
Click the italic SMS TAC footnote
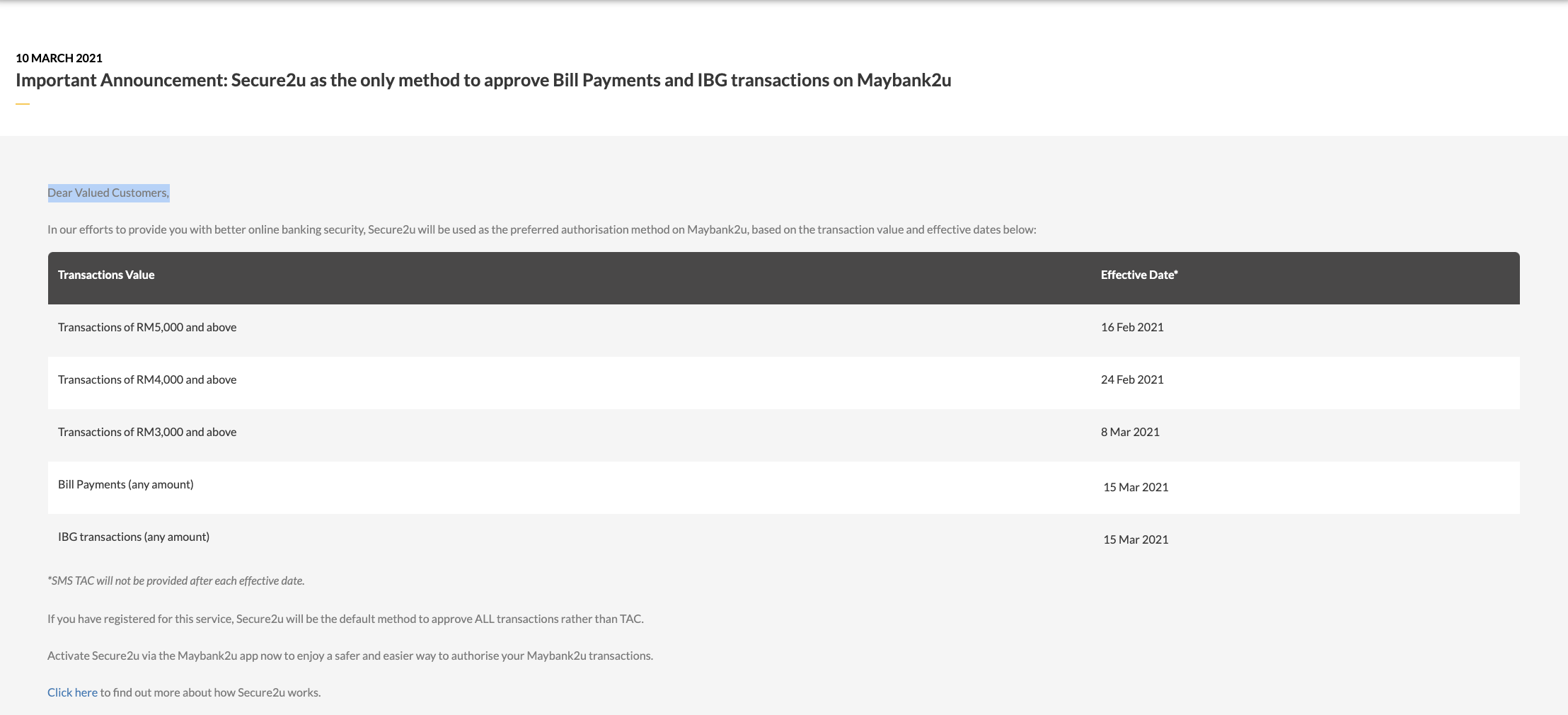(176, 580)
